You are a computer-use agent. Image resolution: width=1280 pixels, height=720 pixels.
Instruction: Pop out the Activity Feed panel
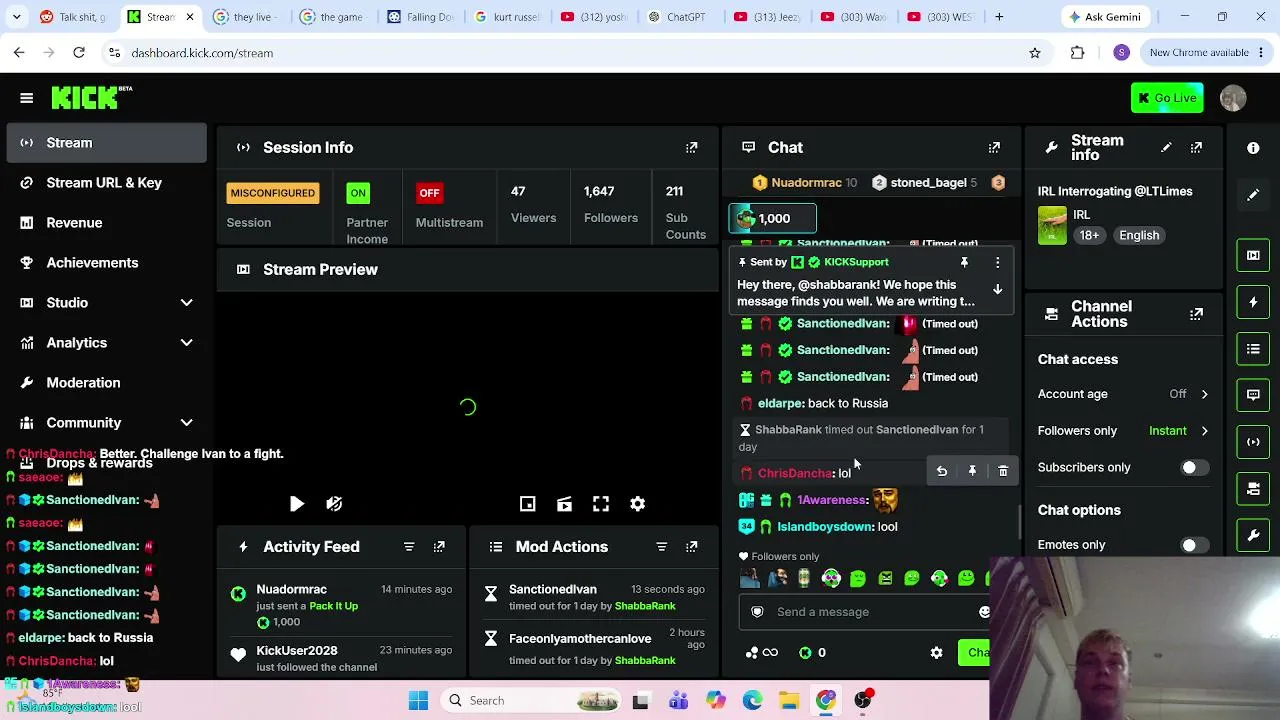(x=439, y=547)
